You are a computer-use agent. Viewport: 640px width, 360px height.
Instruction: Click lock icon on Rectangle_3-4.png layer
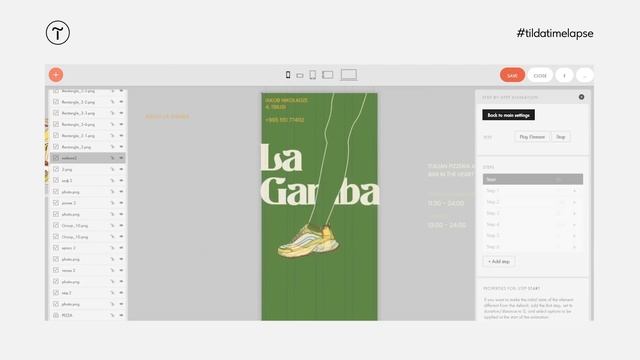tap(112, 124)
